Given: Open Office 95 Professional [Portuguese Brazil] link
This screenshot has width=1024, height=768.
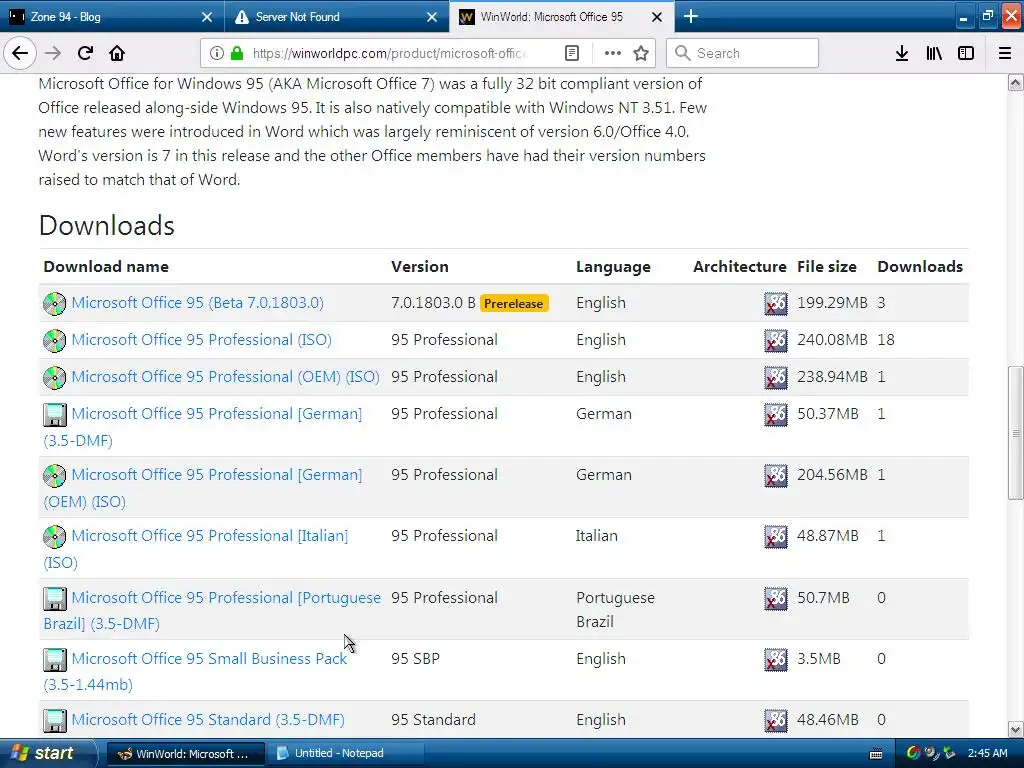Looking at the screenshot, I should coord(226,598).
